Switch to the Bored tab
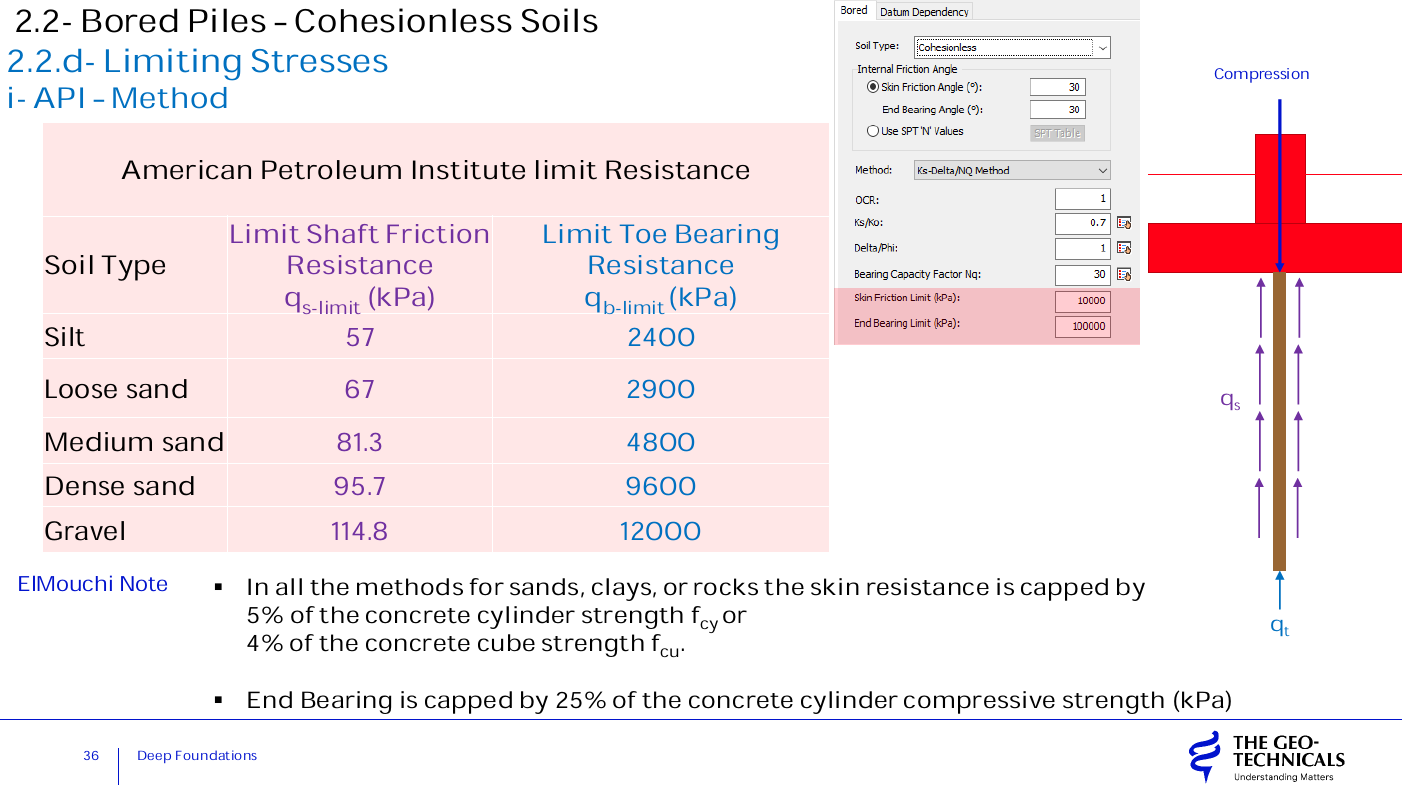The image size is (1402, 785). tap(854, 11)
